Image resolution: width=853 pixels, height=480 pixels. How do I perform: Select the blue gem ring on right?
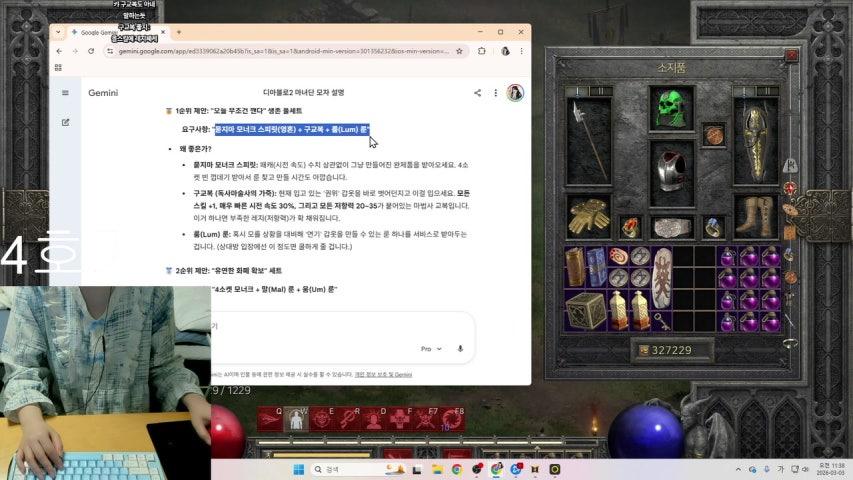pos(713,227)
